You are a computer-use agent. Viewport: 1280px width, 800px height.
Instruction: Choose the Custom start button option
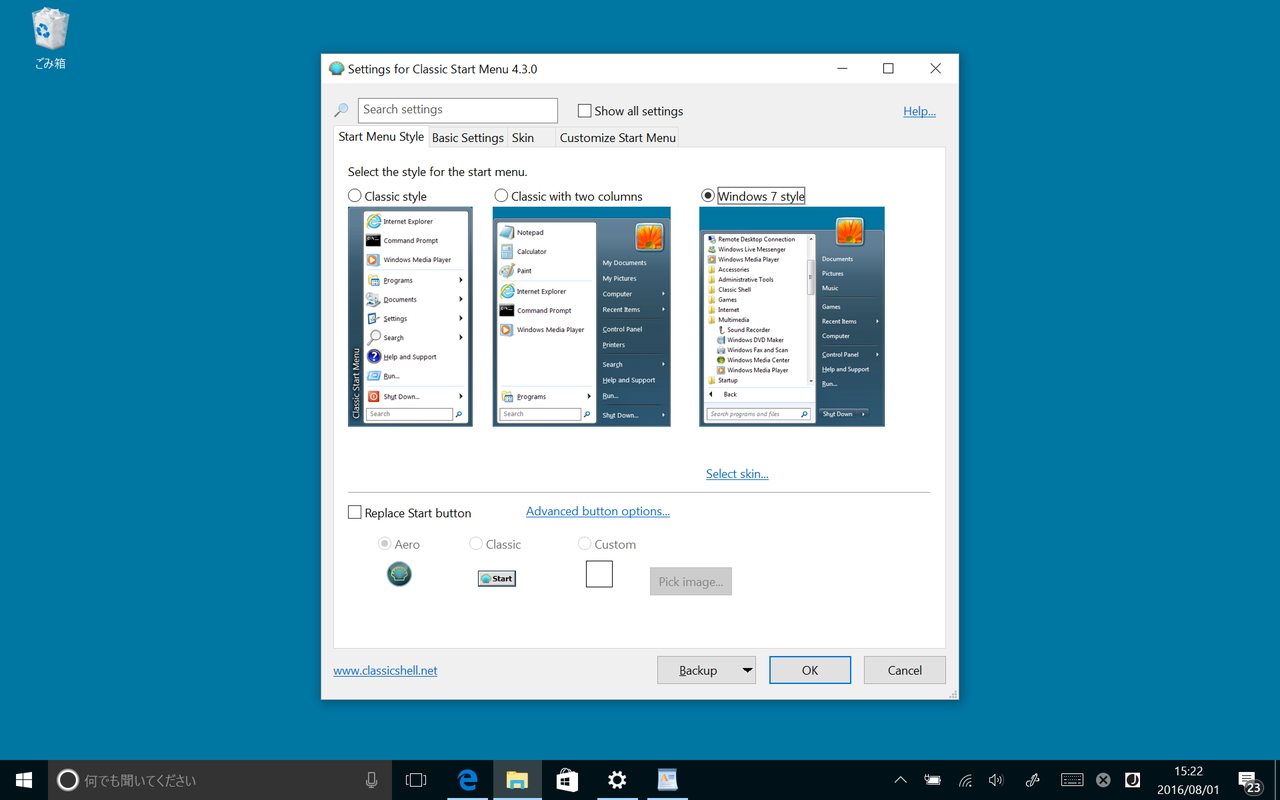(584, 543)
